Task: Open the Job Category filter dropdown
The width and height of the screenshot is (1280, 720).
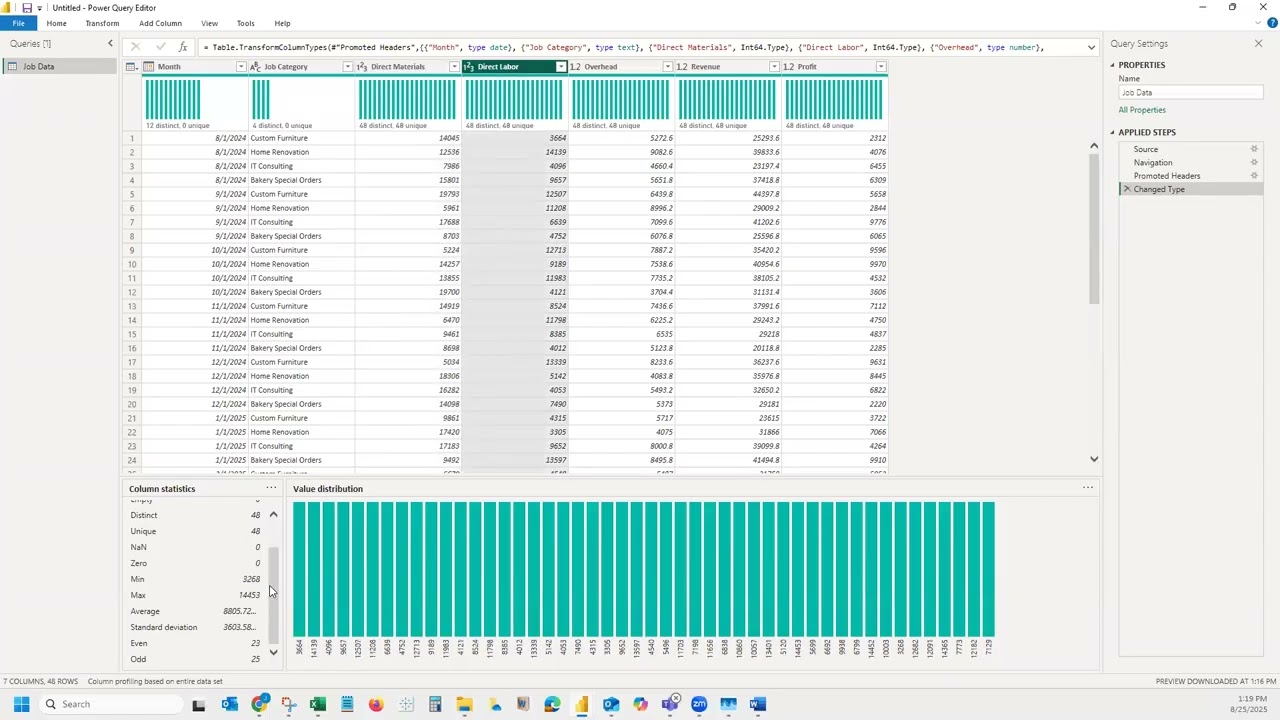Action: (347, 67)
